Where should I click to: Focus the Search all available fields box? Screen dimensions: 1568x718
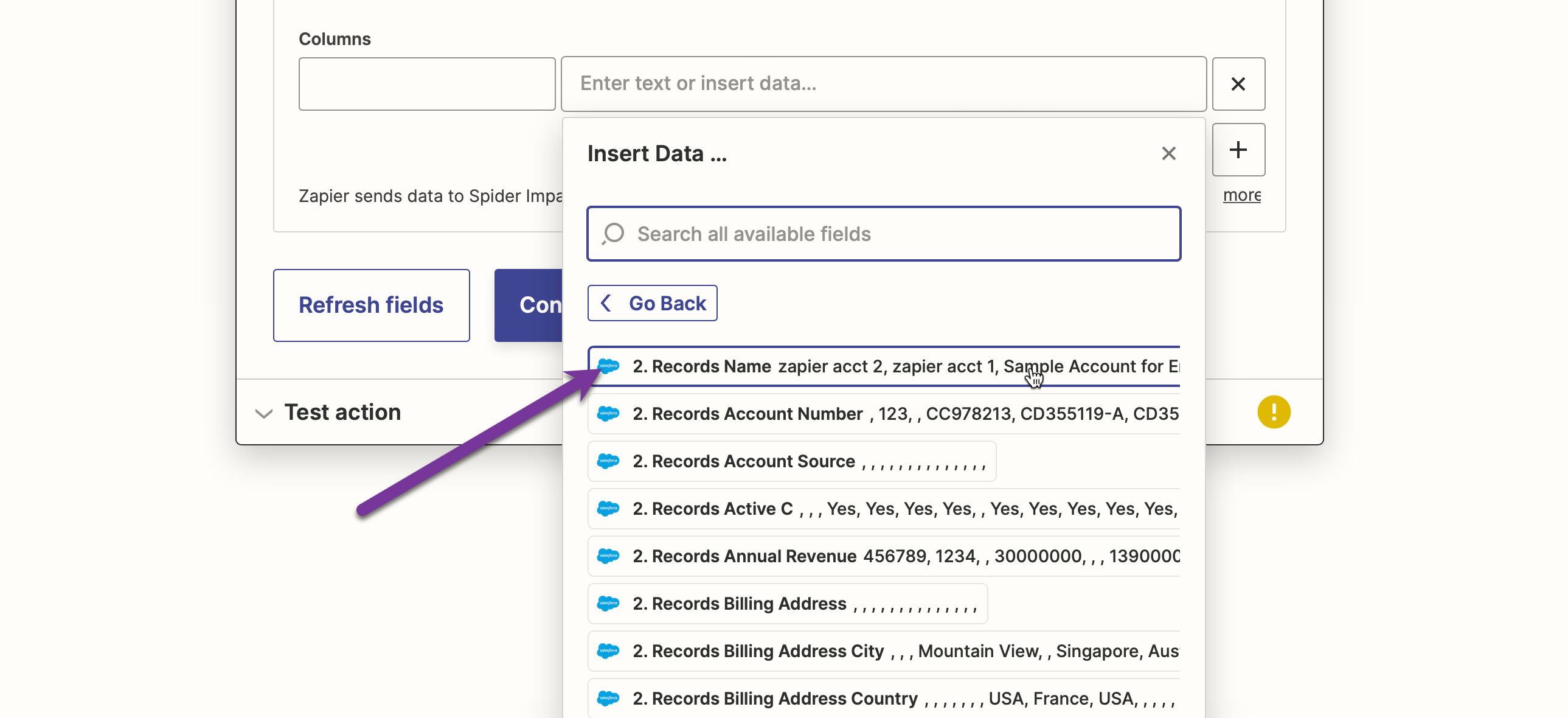click(884, 234)
